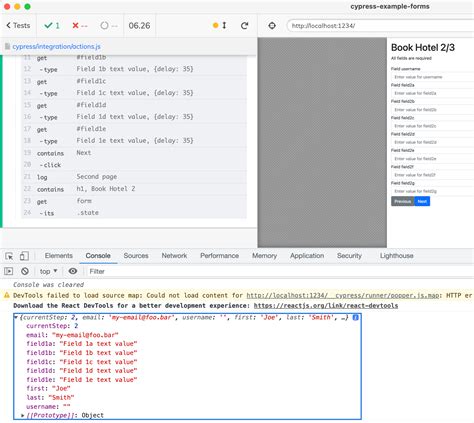Screen dimensions: 474x423
Task: Select command row 19 contains Next
Action: tap(134, 153)
